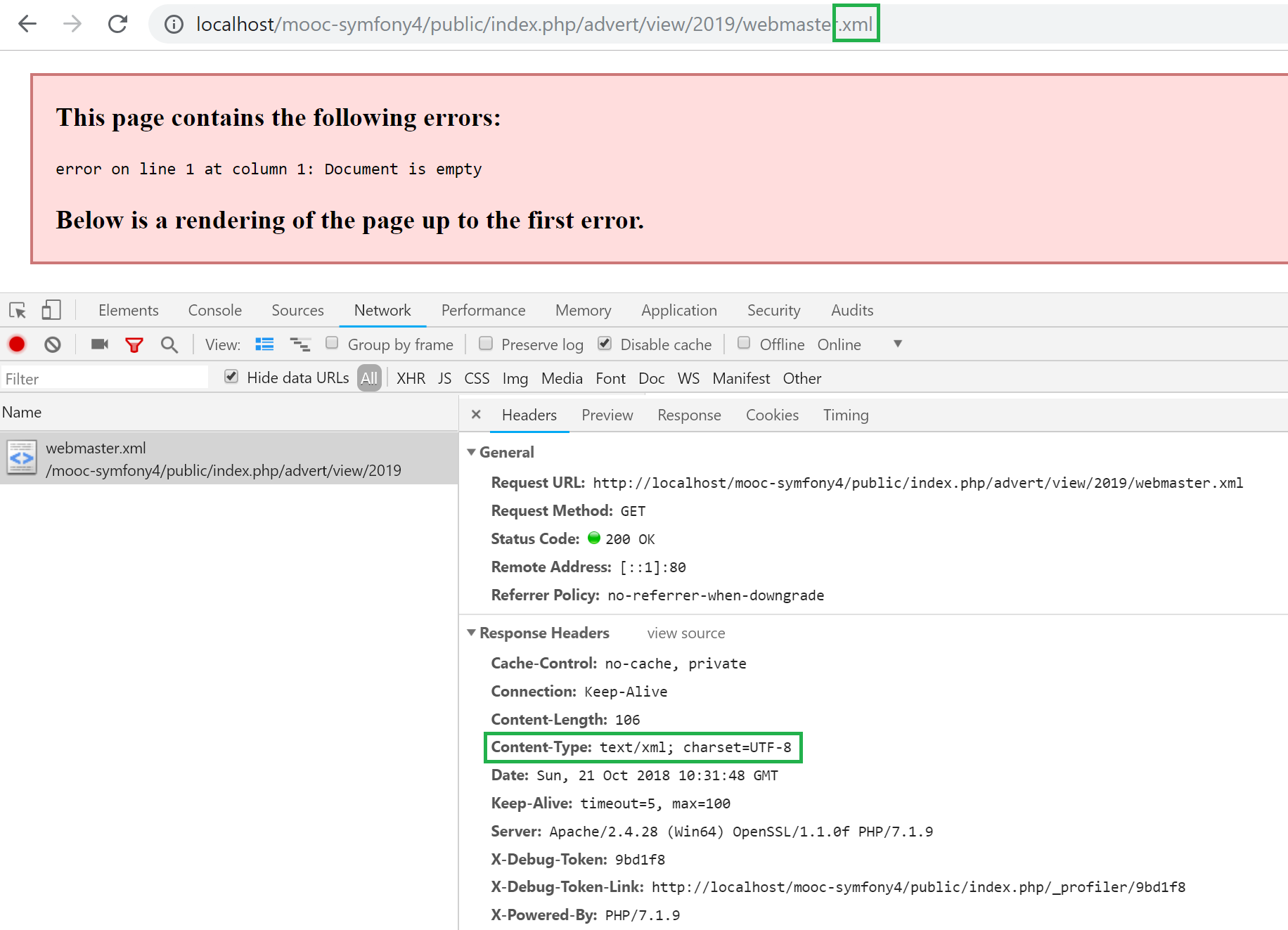The width and height of the screenshot is (1288, 930).
Task: View site information icon in address bar
Action: pos(174,25)
